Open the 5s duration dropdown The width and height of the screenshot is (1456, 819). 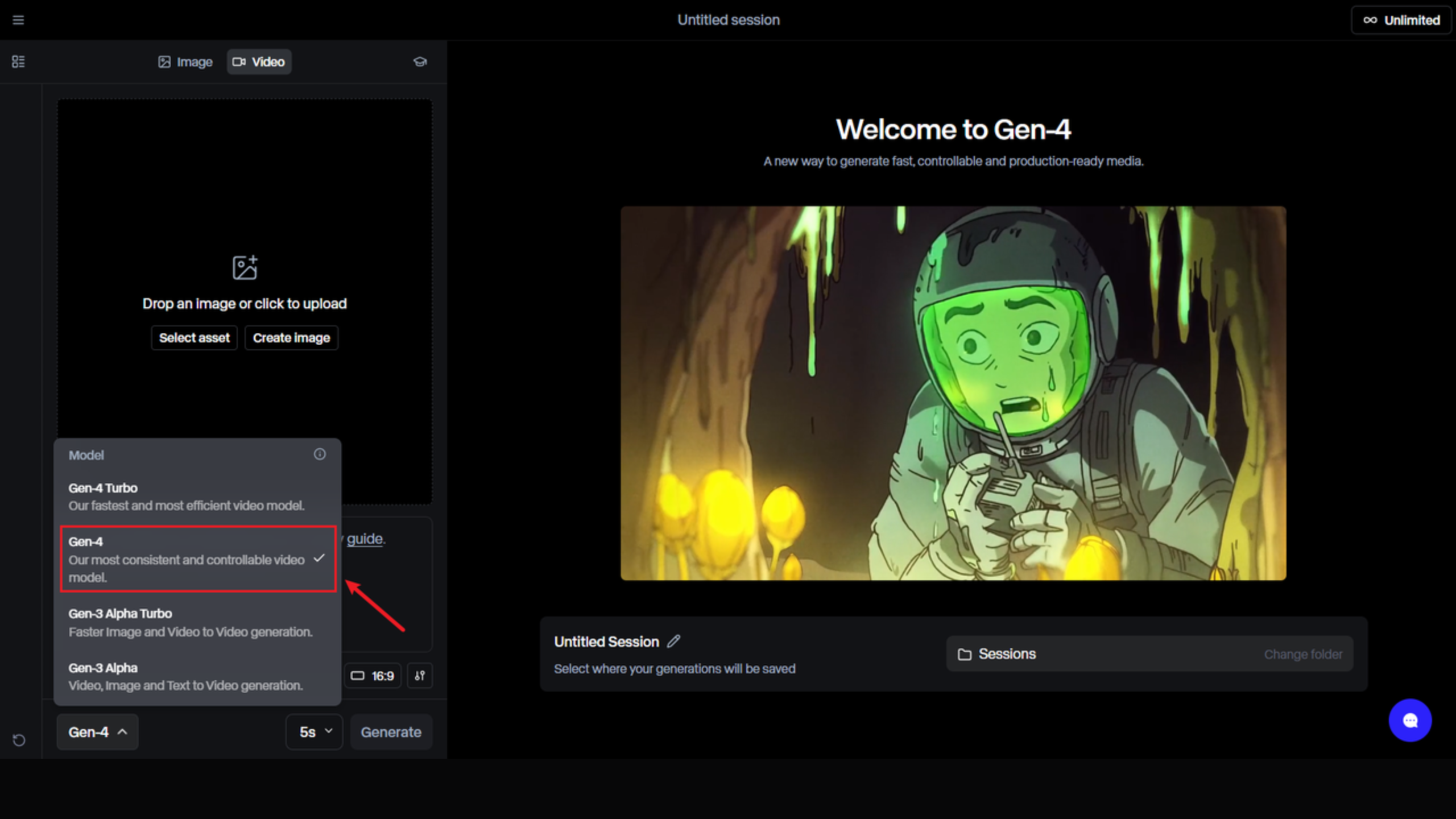pyautogui.click(x=315, y=732)
